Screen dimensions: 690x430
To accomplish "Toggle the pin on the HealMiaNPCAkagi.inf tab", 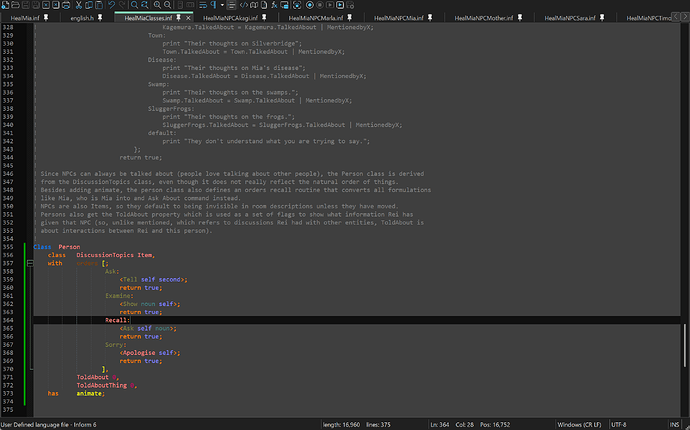I will 264,18.
